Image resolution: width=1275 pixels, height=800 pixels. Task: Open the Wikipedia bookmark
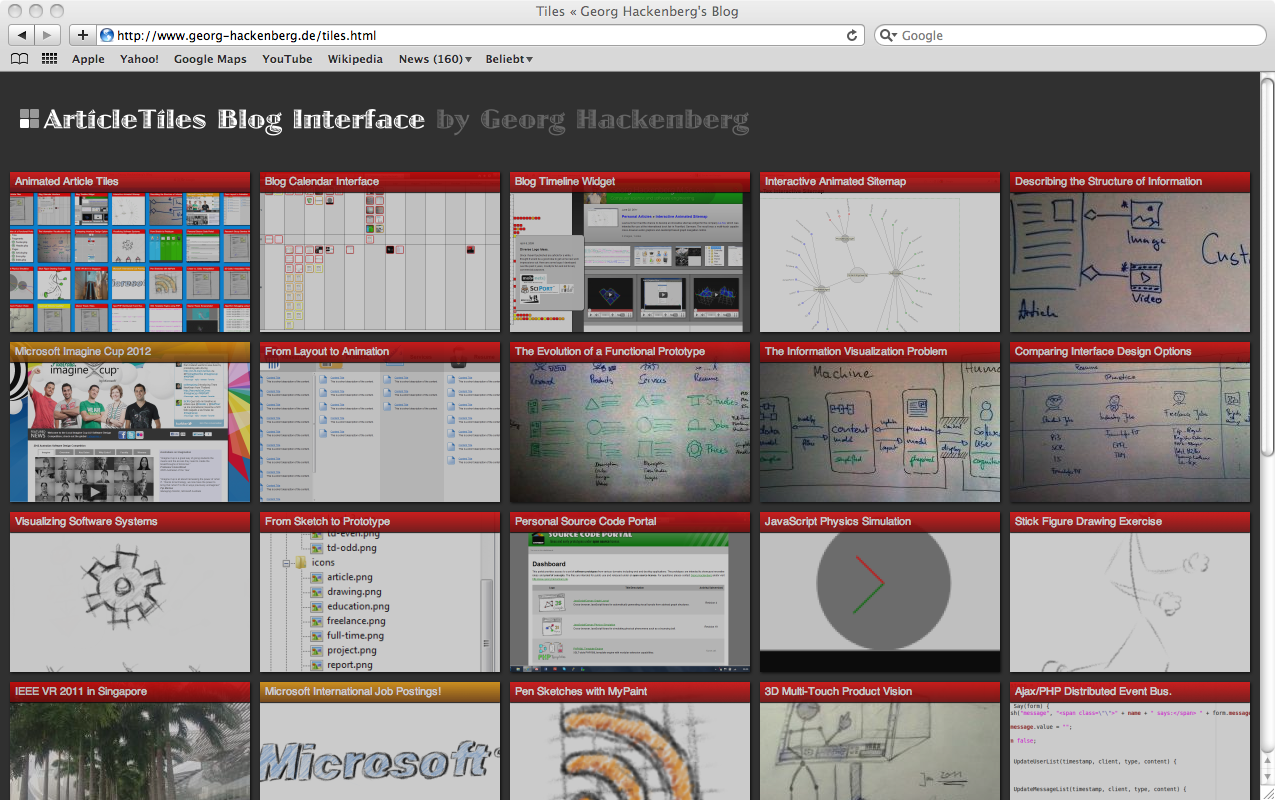tap(355, 59)
